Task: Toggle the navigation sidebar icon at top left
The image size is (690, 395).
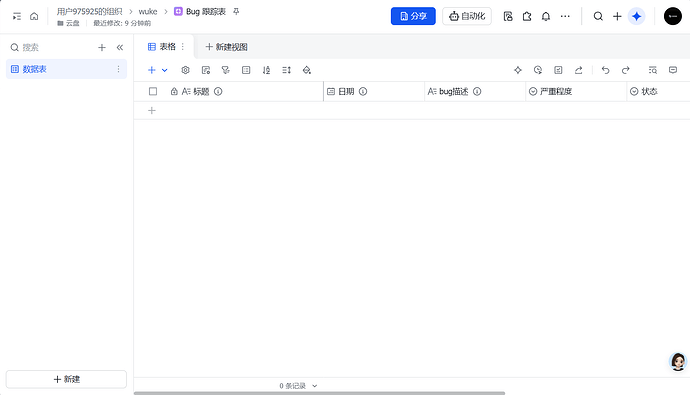Action: coord(17,16)
